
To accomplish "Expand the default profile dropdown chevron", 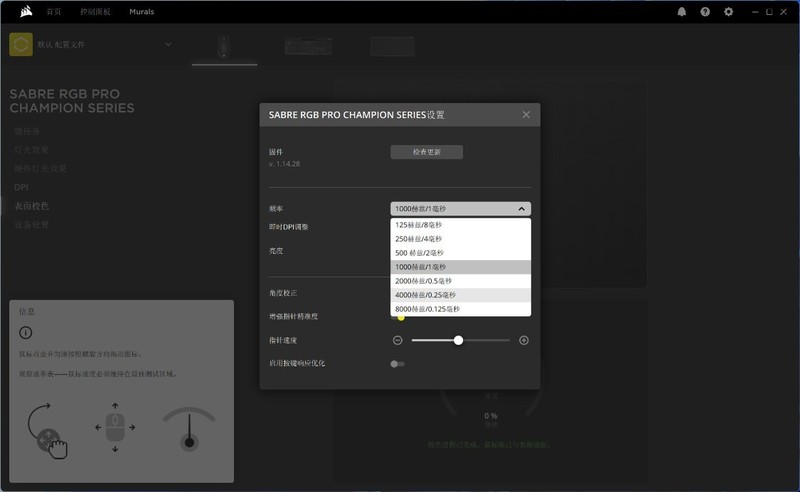I will [168, 44].
